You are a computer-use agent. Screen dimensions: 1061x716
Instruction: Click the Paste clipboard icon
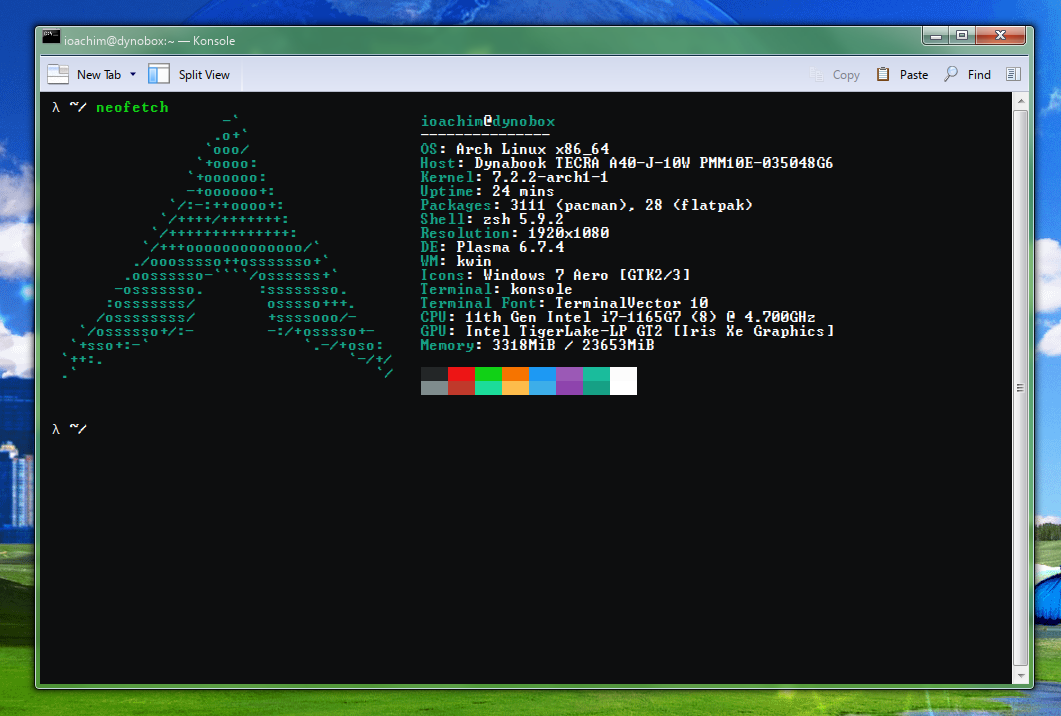tap(883, 74)
